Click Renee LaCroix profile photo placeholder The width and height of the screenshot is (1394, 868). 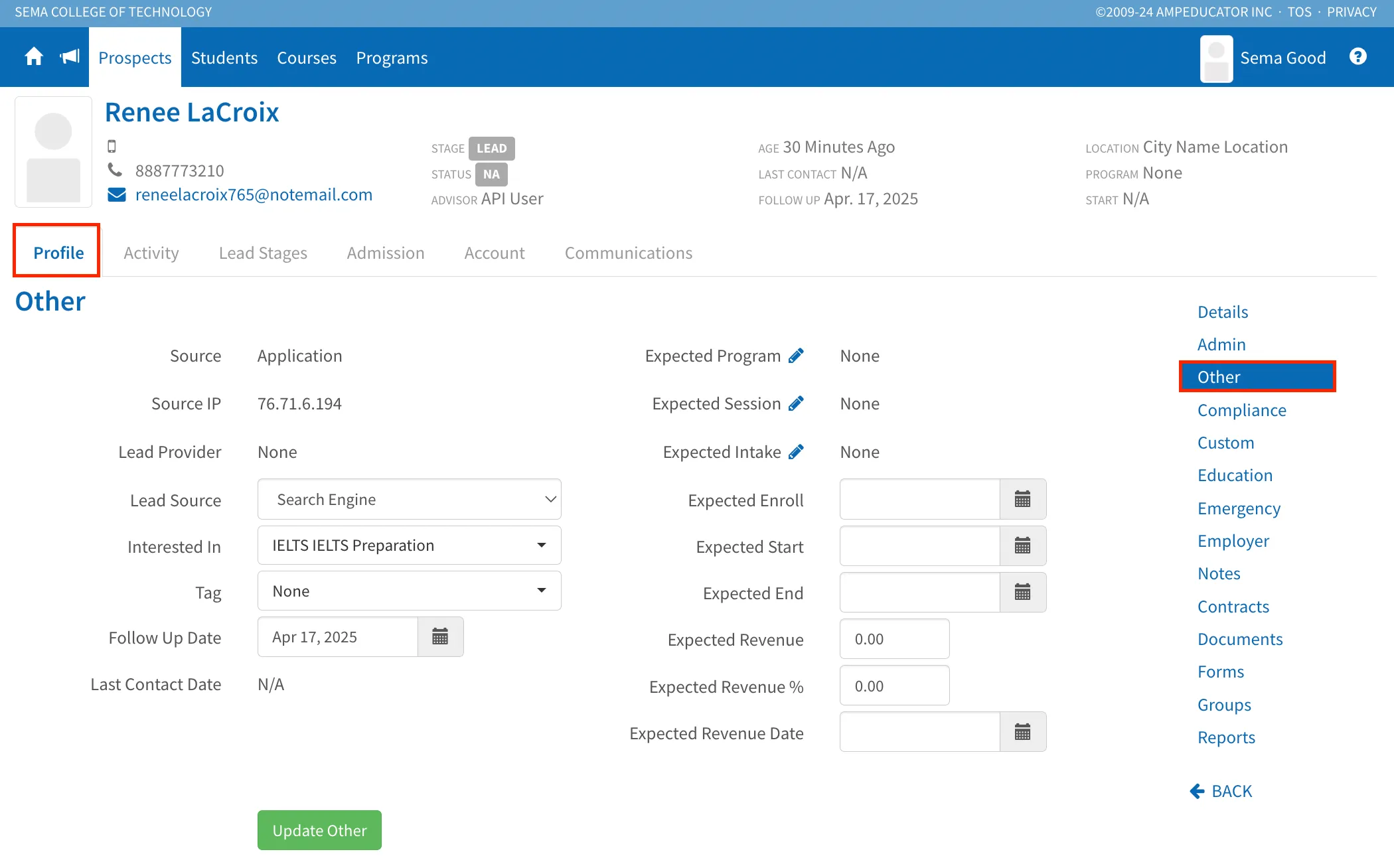pos(54,152)
